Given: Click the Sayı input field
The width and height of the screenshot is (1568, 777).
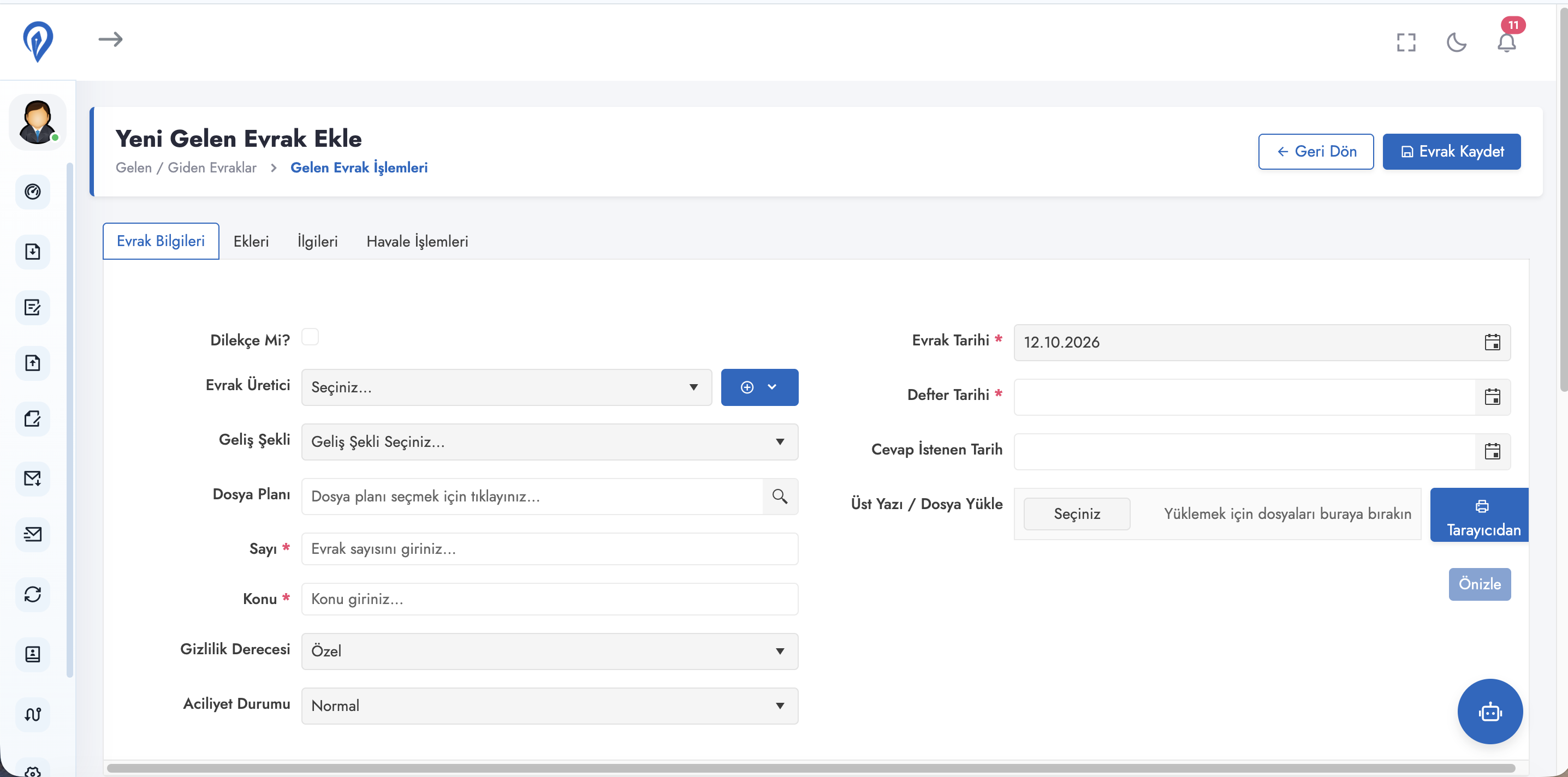Looking at the screenshot, I should (550, 549).
